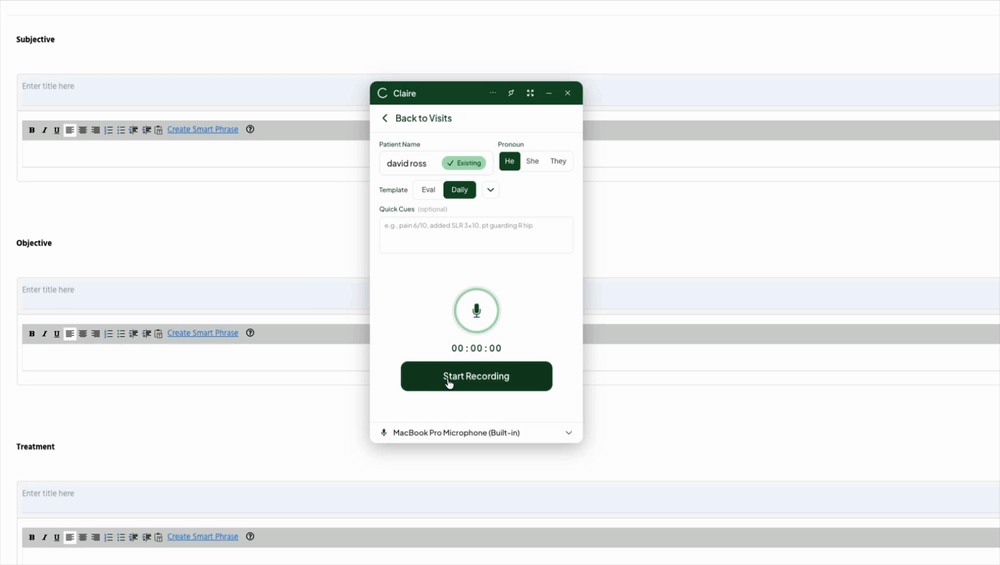1000x565 pixels.
Task: Choose the Eval template
Action: (429, 190)
